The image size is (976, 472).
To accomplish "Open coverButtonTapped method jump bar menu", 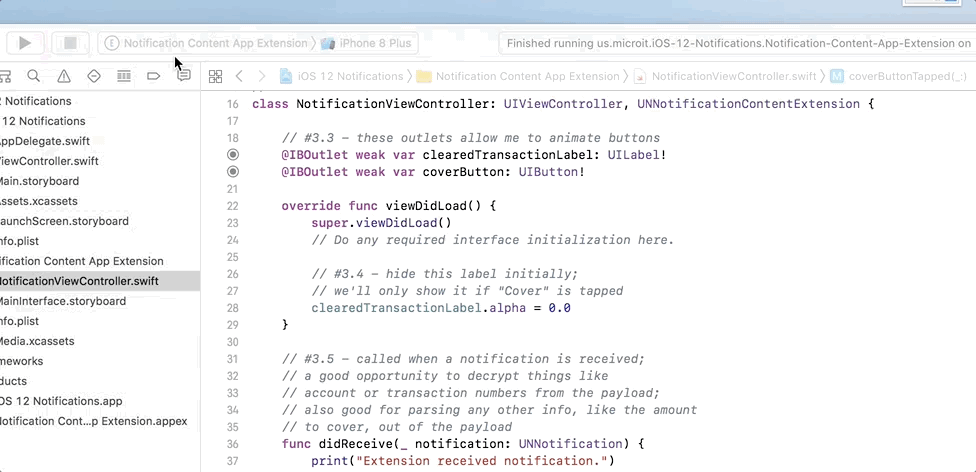I will [x=898, y=76].
